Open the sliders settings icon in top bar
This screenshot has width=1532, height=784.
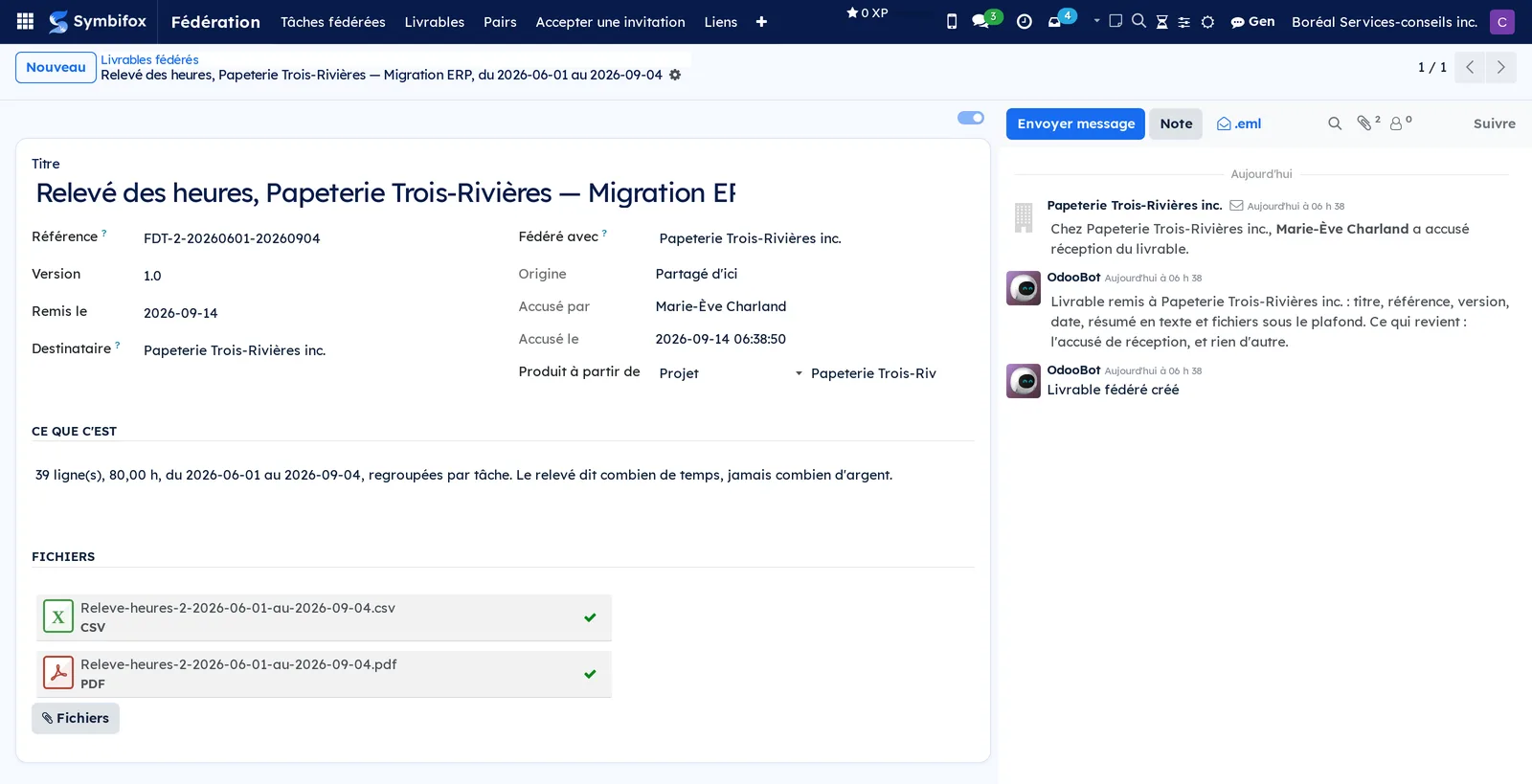pos(1184,21)
